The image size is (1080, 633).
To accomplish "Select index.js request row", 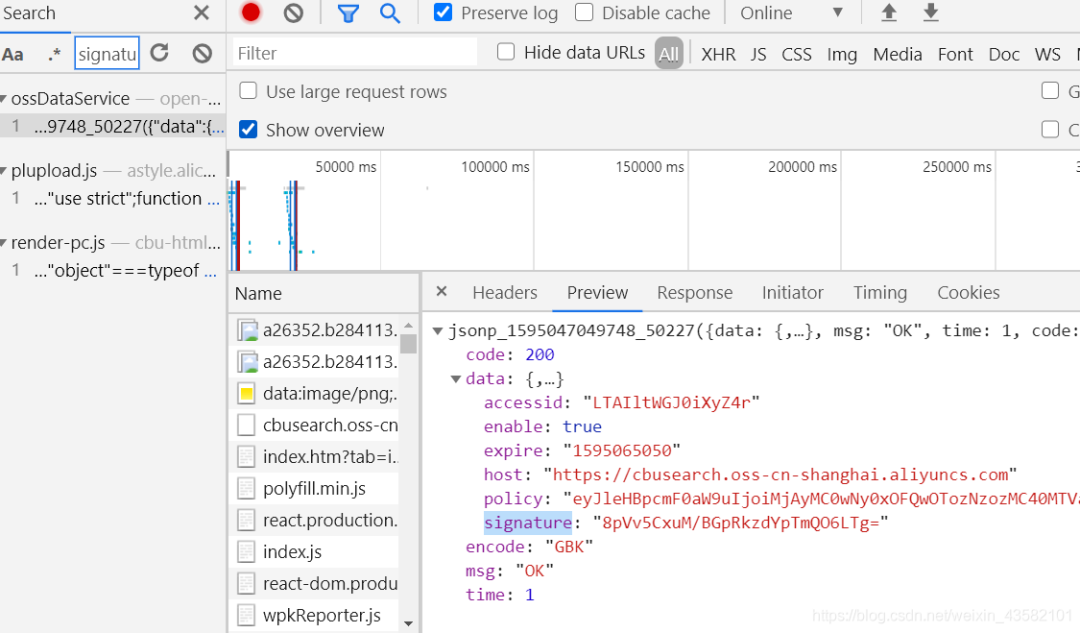I will click(x=315, y=552).
